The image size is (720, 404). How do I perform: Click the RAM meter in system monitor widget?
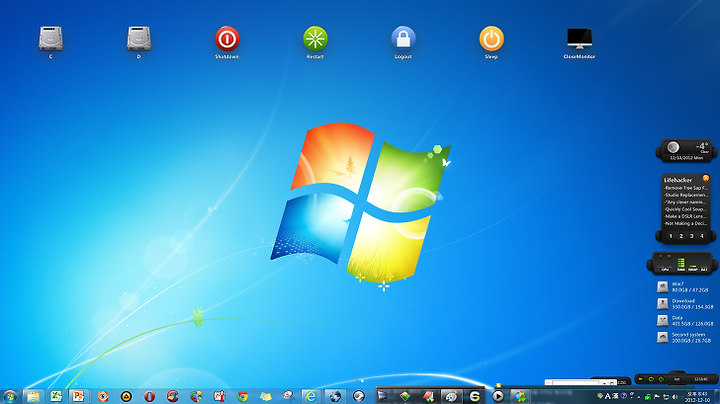coord(681,265)
